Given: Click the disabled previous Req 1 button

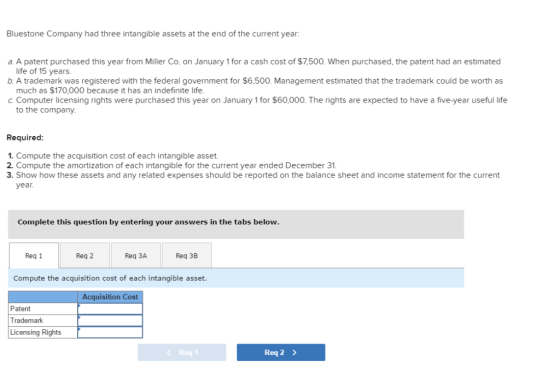Looking at the screenshot, I should click(182, 352).
